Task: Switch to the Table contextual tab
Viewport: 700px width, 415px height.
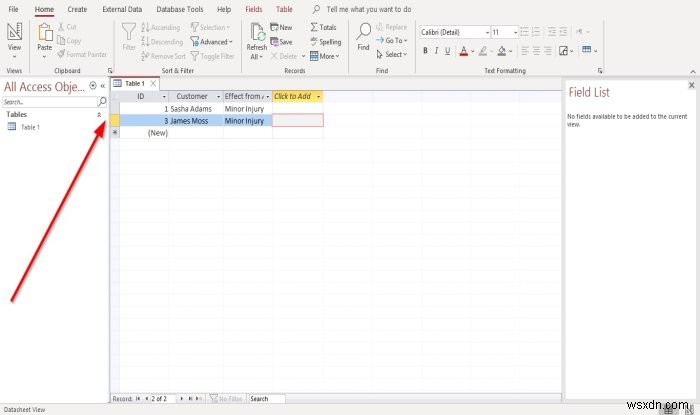Action: (x=284, y=9)
